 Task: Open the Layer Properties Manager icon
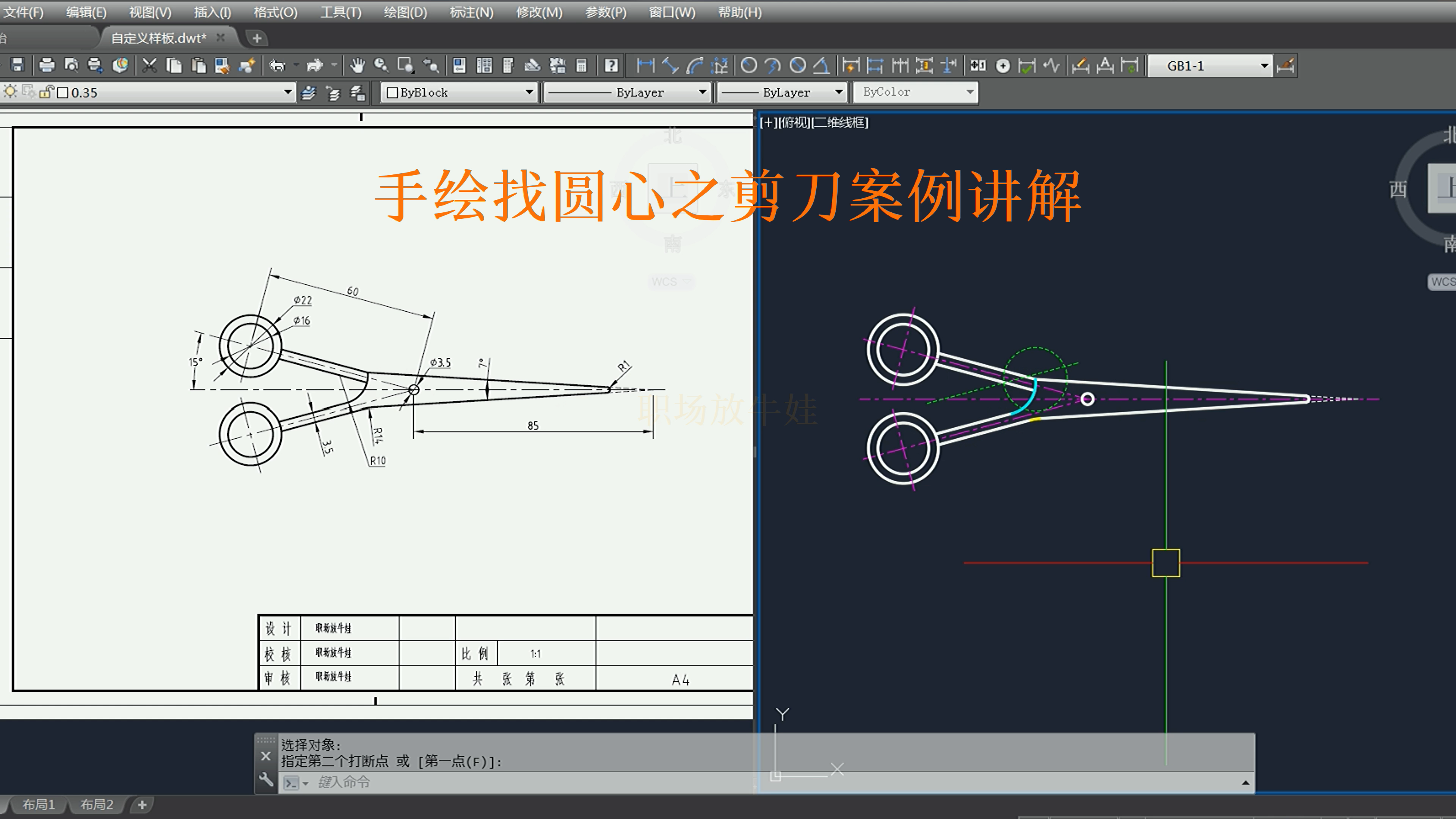click(308, 93)
